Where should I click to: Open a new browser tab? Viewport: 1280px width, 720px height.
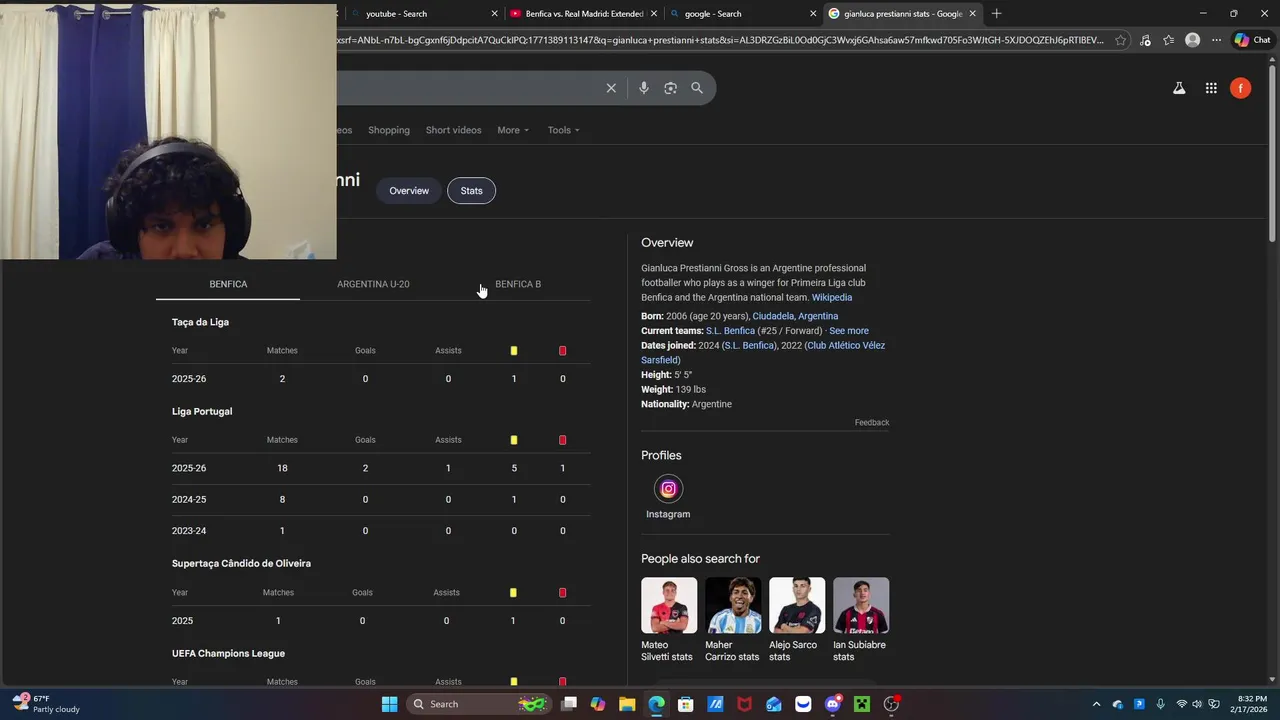click(x=996, y=14)
